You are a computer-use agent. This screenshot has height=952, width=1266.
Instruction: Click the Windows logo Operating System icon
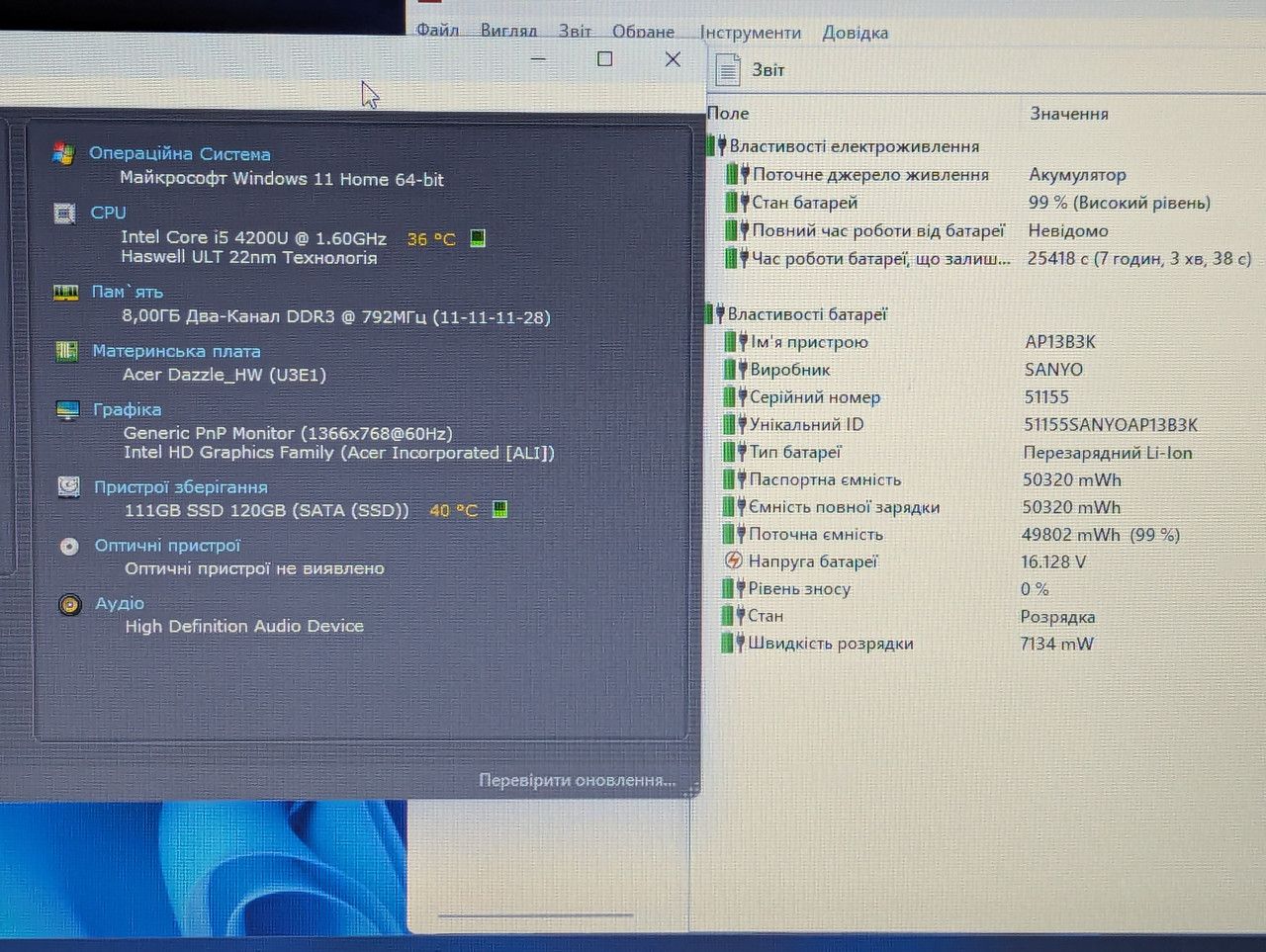click(x=63, y=153)
